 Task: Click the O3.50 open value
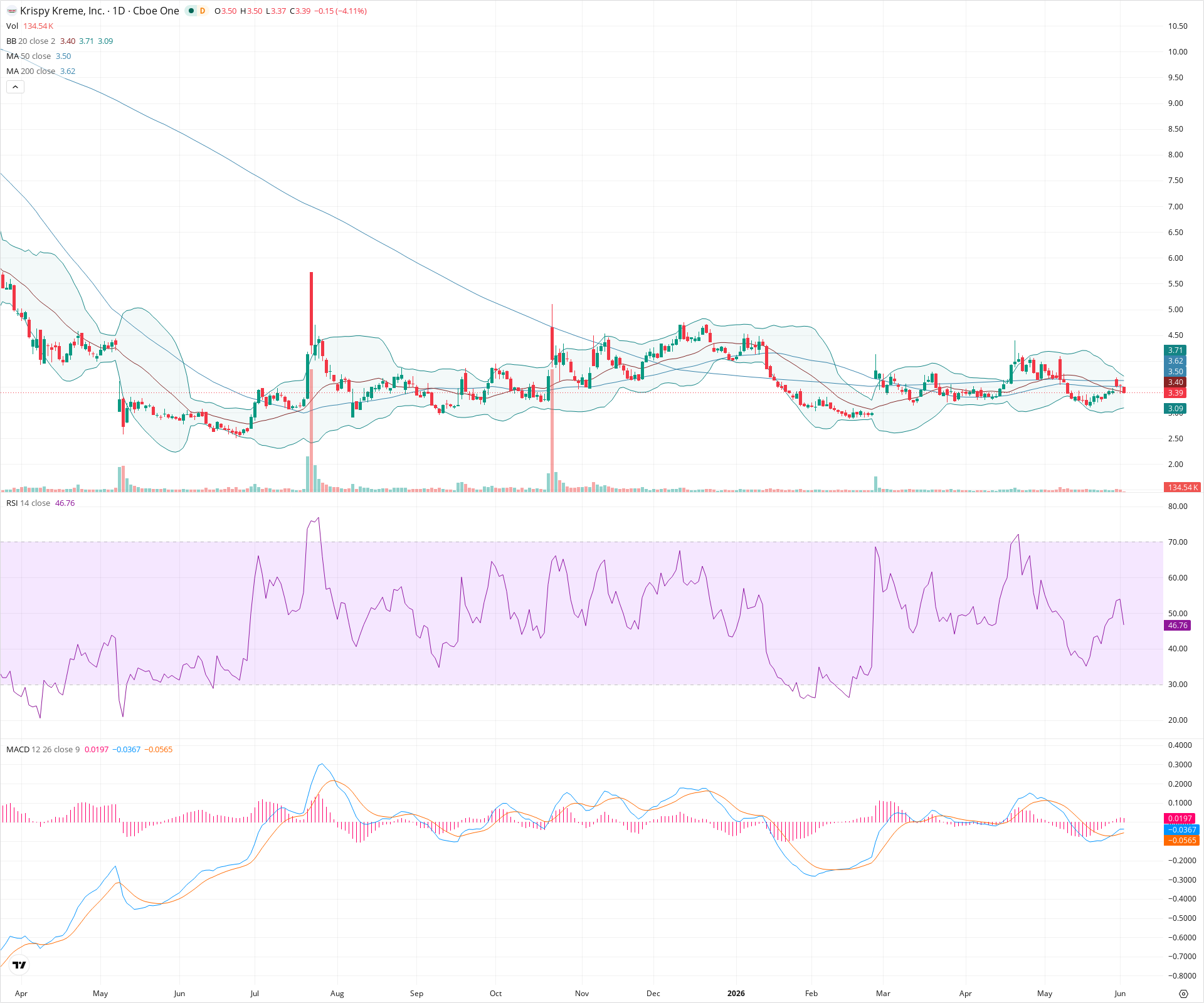pyautogui.click(x=226, y=11)
